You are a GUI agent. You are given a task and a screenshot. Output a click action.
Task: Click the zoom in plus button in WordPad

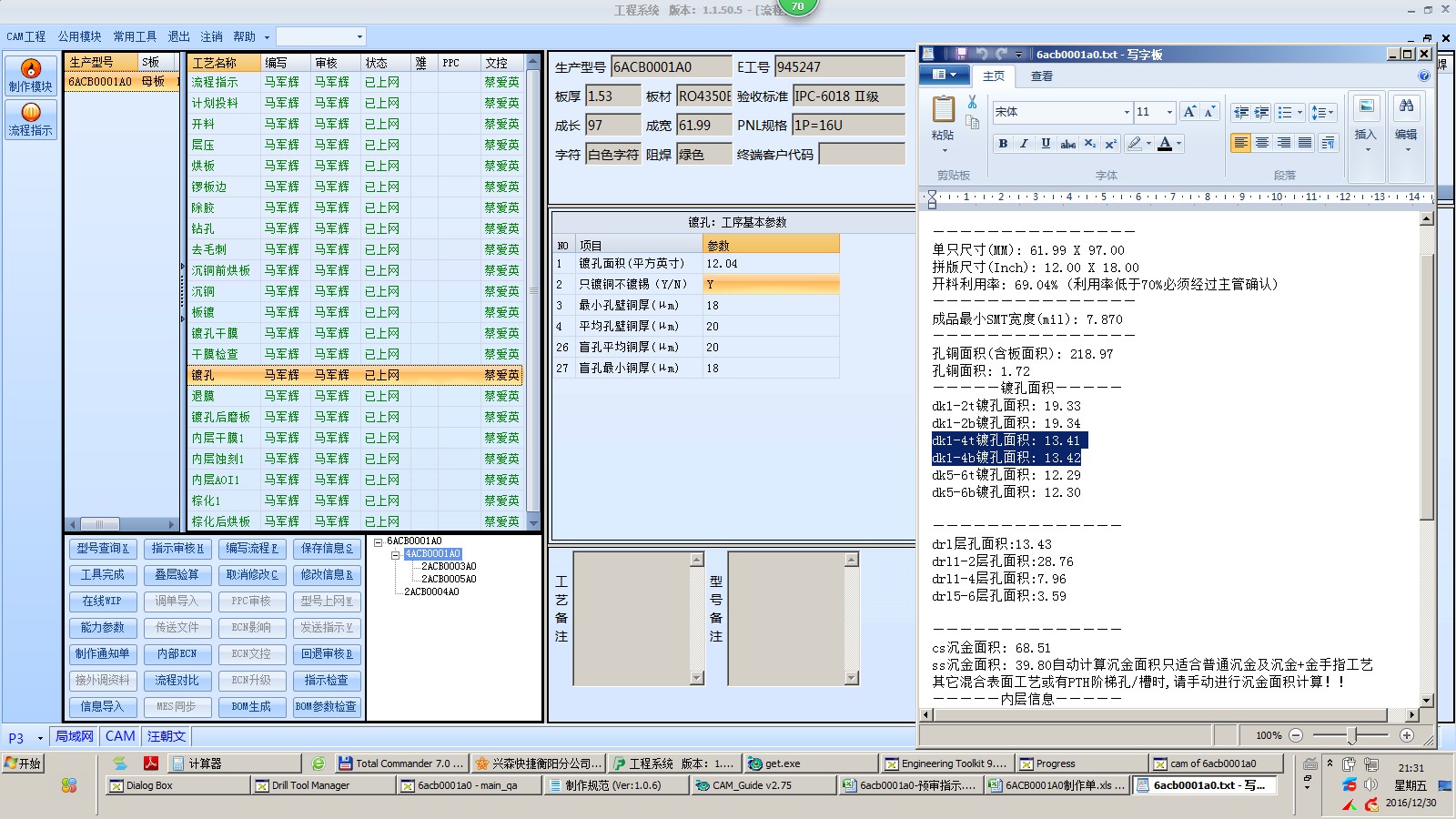pyautogui.click(x=1407, y=735)
